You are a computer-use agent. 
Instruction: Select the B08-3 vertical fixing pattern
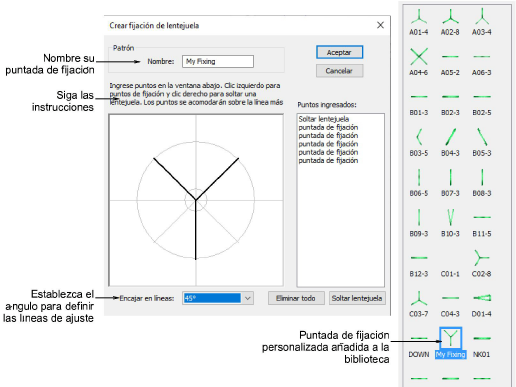pyautogui.click(x=482, y=183)
